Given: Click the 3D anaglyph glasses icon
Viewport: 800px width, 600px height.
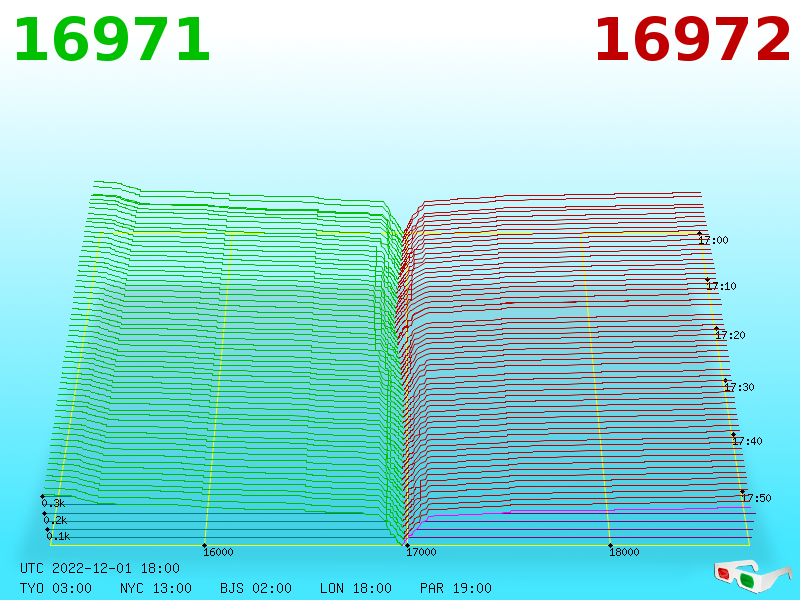Looking at the screenshot, I should point(752,577).
